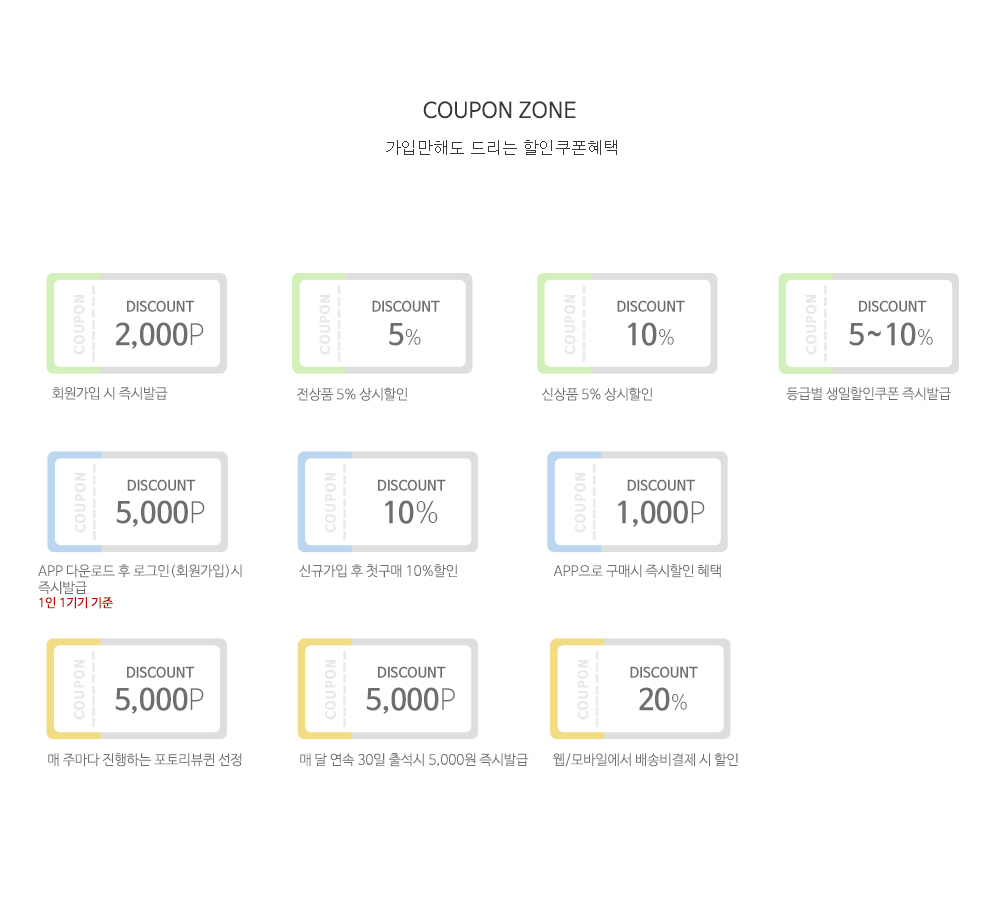This screenshot has height=908, width=1000.
Task: Click the '매 주마다 진행하는 포토리뷰퀸 선정' caption
Action: tap(145, 760)
